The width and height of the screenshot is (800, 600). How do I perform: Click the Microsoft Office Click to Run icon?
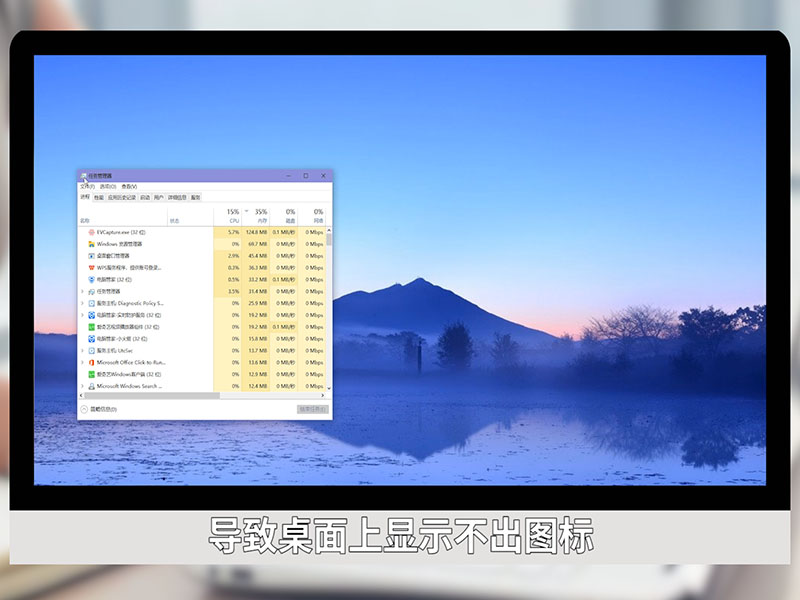(91, 362)
